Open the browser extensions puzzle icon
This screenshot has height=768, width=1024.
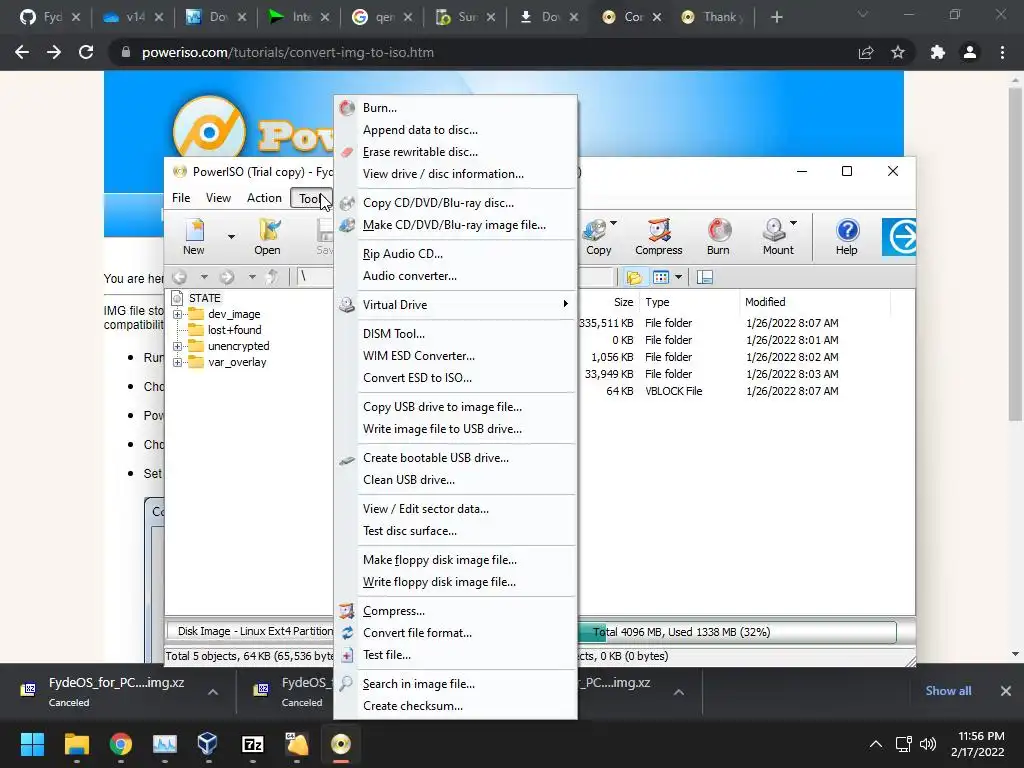click(x=937, y=52)
